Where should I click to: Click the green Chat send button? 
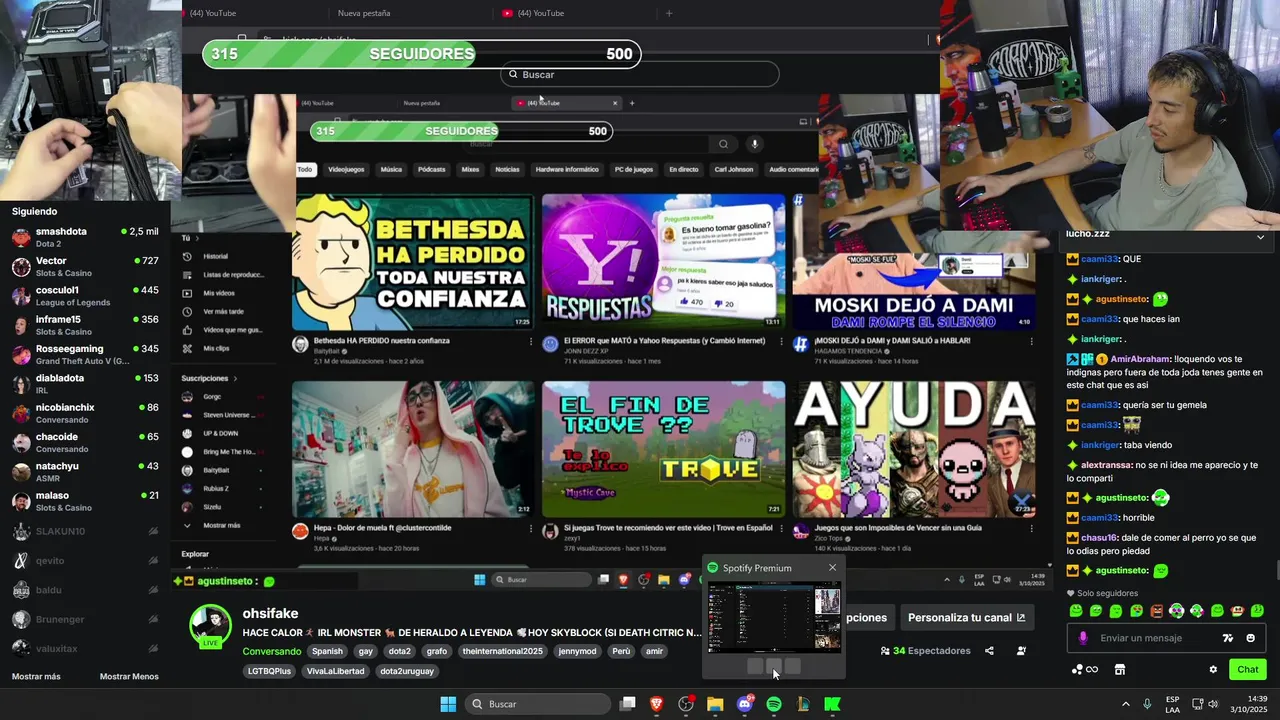point(1248,670)
